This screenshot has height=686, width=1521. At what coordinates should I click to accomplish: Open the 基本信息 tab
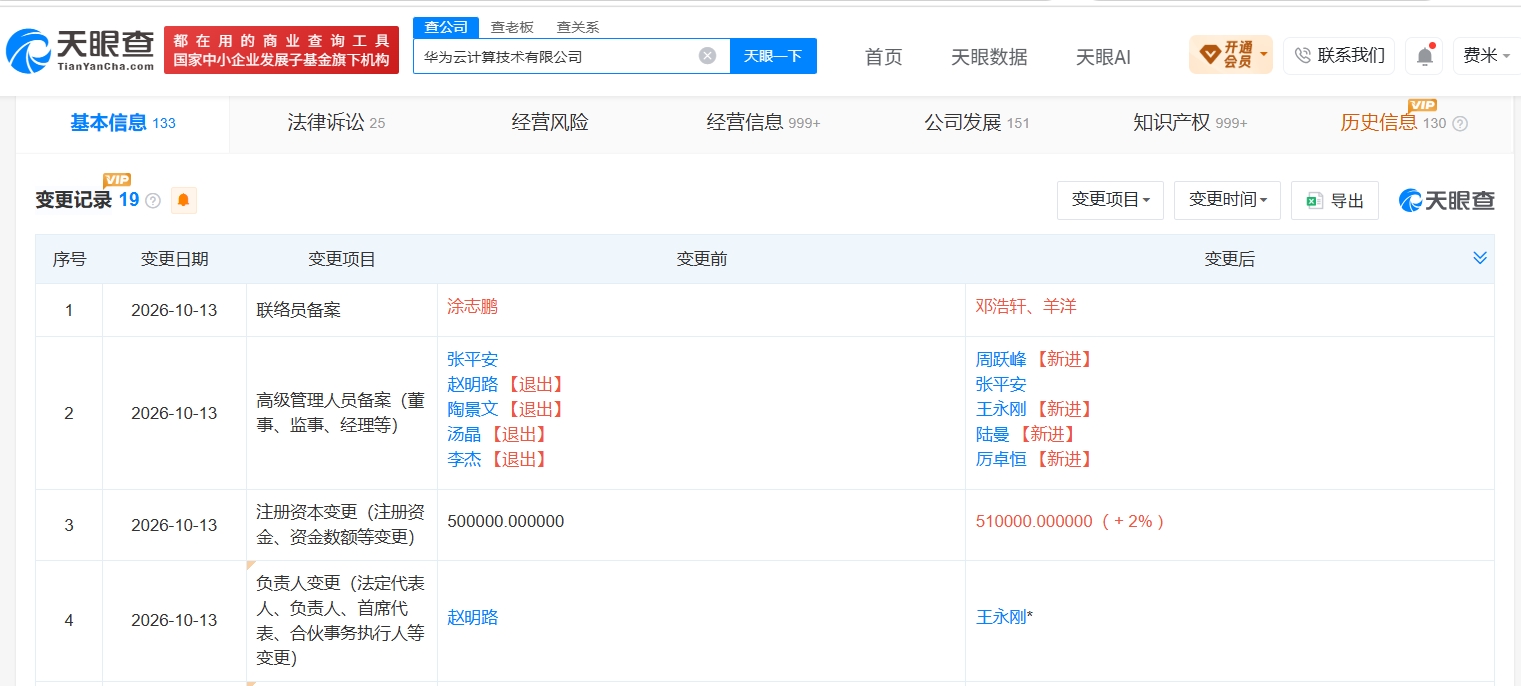coord(122,123)
